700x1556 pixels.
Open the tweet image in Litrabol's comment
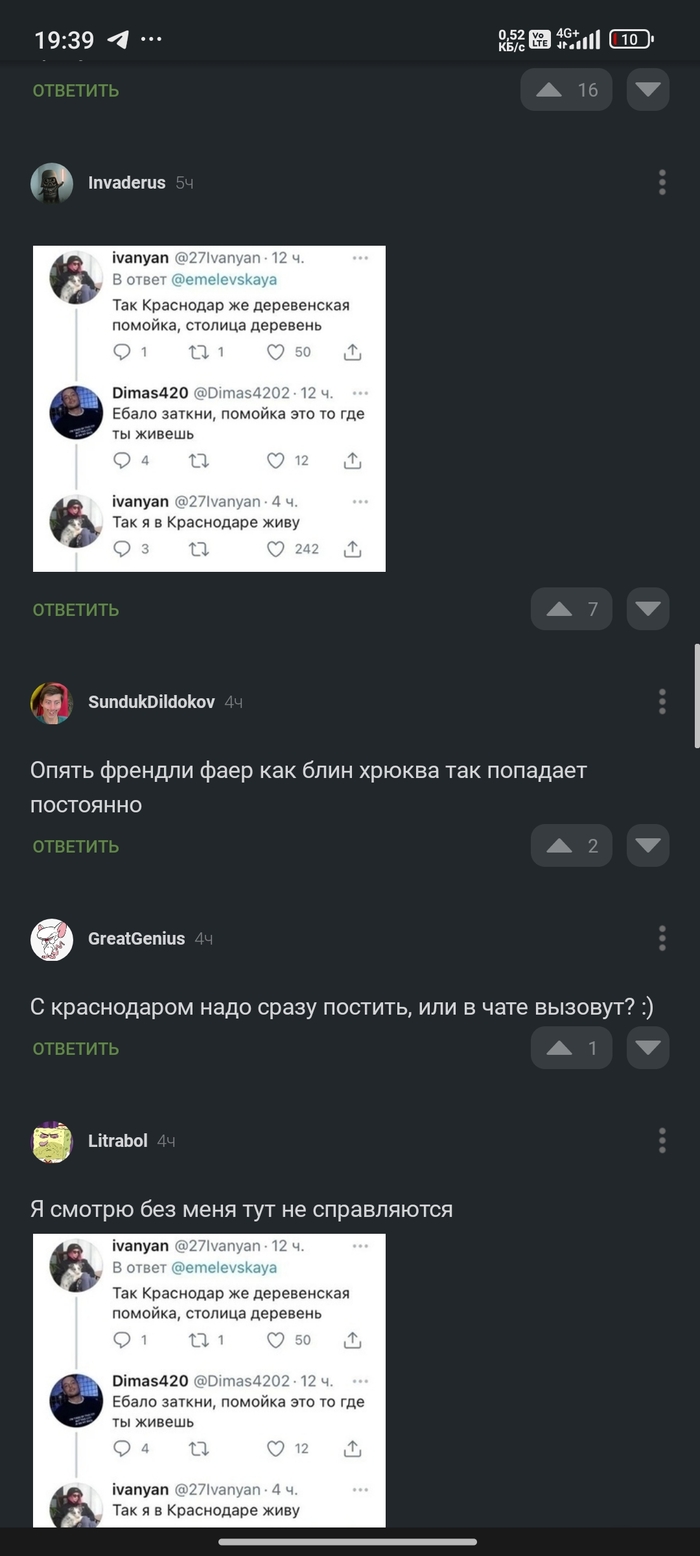(209, 1380)
